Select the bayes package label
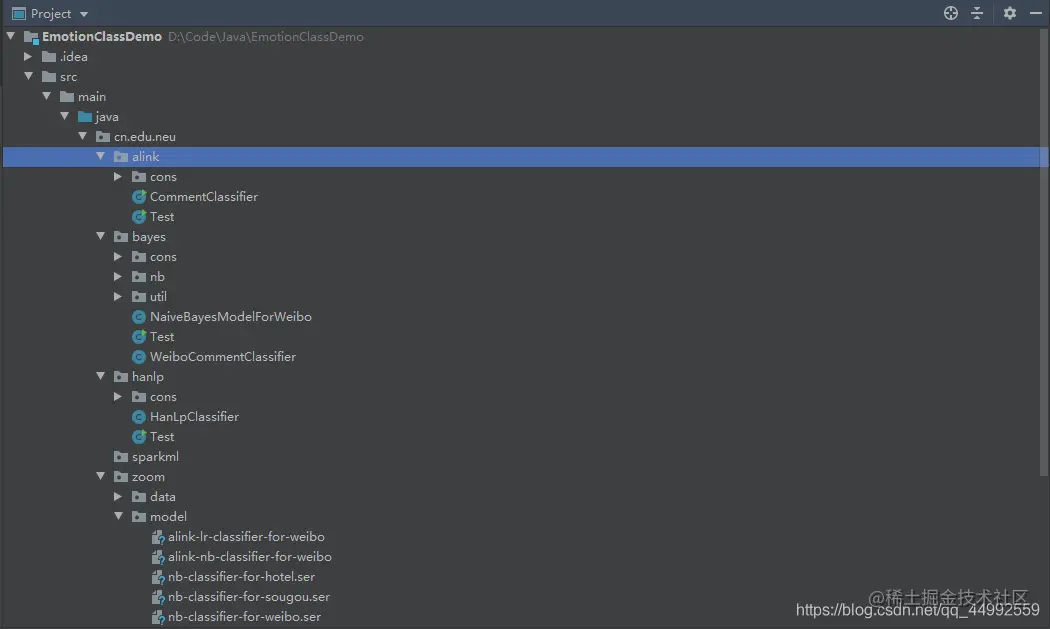The height and width of the screenshot is (629, 1050). (x=149, y=237)
